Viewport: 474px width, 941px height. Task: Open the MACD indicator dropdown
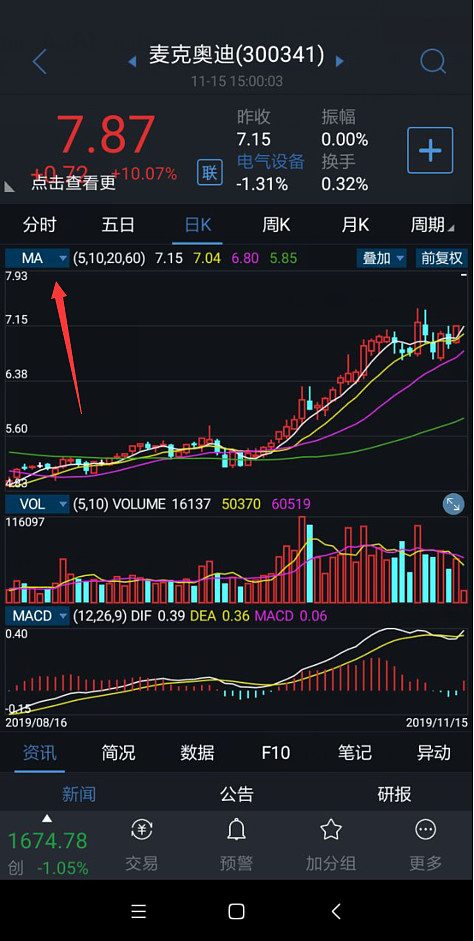tap(37, 616)
